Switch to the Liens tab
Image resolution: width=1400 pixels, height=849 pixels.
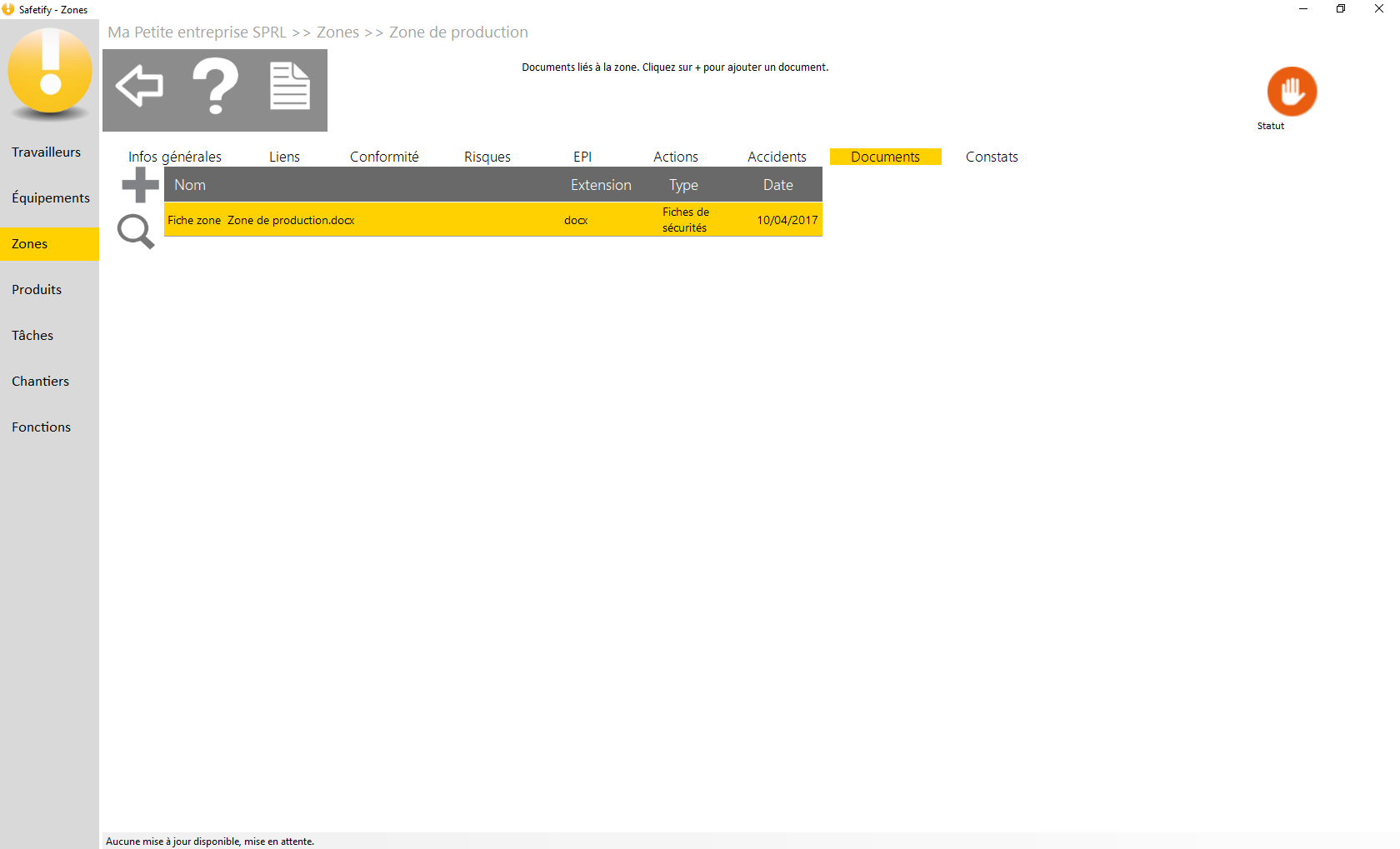[284, 157]
